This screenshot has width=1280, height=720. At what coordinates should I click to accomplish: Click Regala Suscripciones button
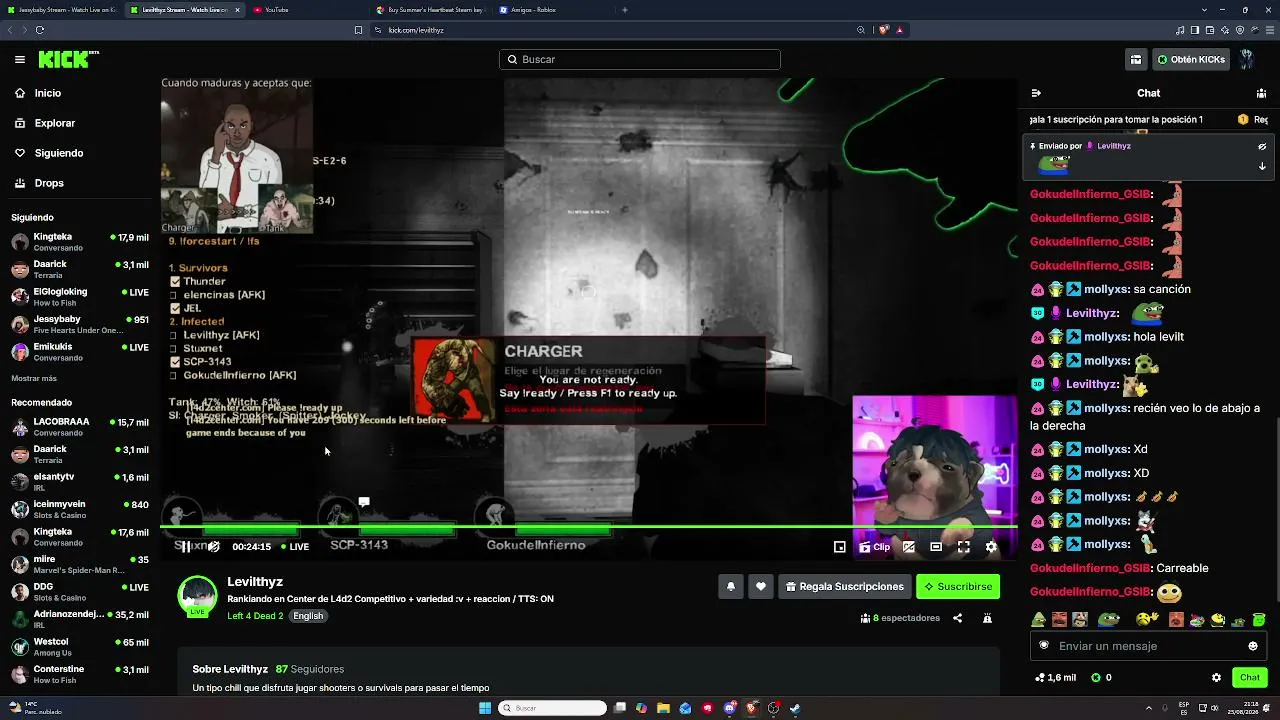pos(845,587)
